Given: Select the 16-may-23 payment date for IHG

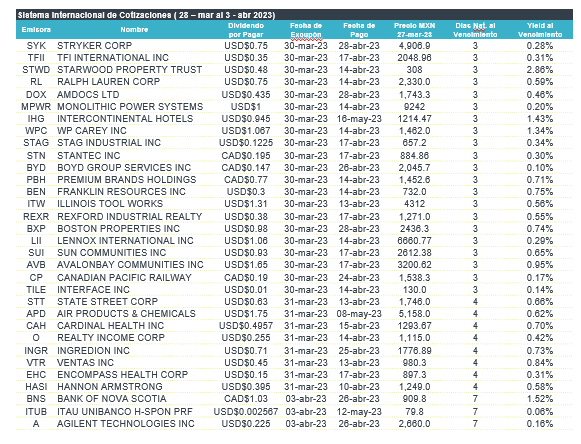Looking at the screenshot, I should click(x=359, y=119).
